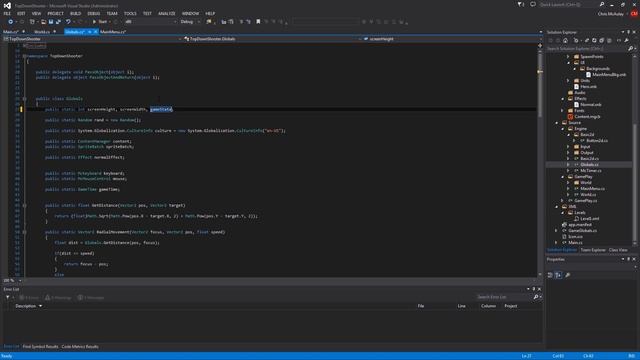Screen dimensions: 640x360
Task: Sort Error List by File column
Action: 421,306
